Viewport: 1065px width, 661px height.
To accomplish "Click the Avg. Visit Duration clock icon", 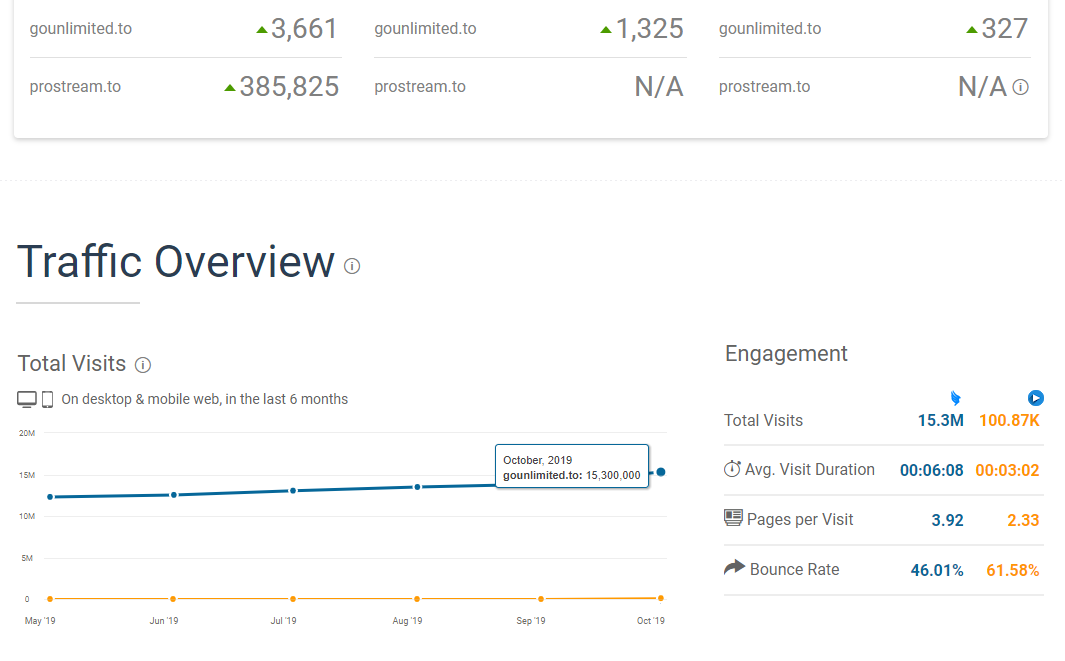I will tap(732, 469).
